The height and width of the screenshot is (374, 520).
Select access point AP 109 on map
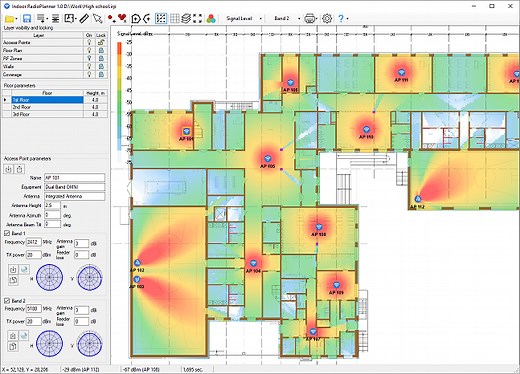tap(336, 285)
